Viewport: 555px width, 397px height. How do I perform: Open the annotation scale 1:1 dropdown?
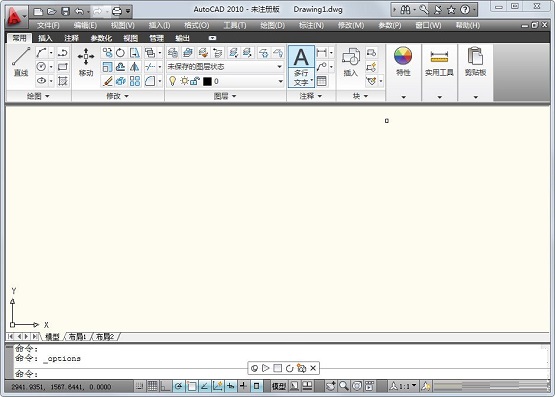404,386
